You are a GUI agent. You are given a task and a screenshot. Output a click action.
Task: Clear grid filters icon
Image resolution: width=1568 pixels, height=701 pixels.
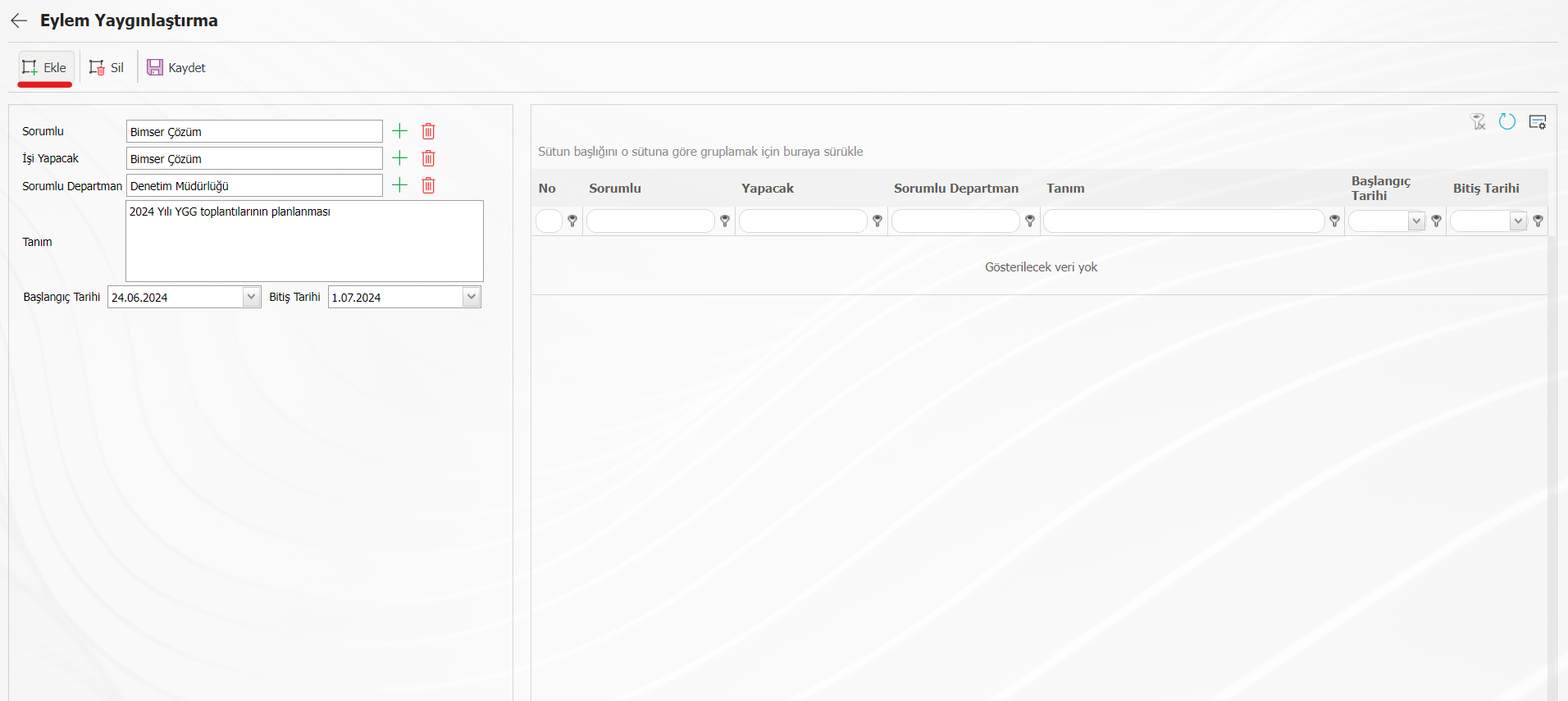coord(1479,122)
